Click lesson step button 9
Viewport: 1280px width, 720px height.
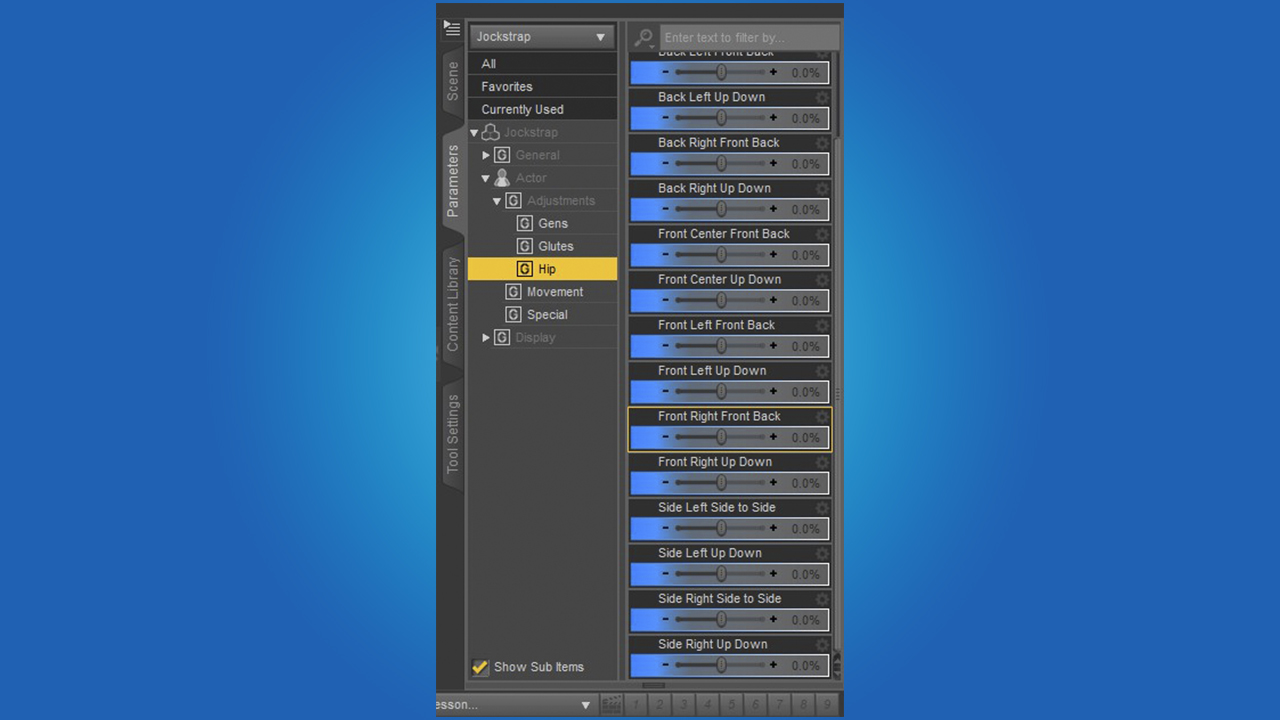pos(828,705)
